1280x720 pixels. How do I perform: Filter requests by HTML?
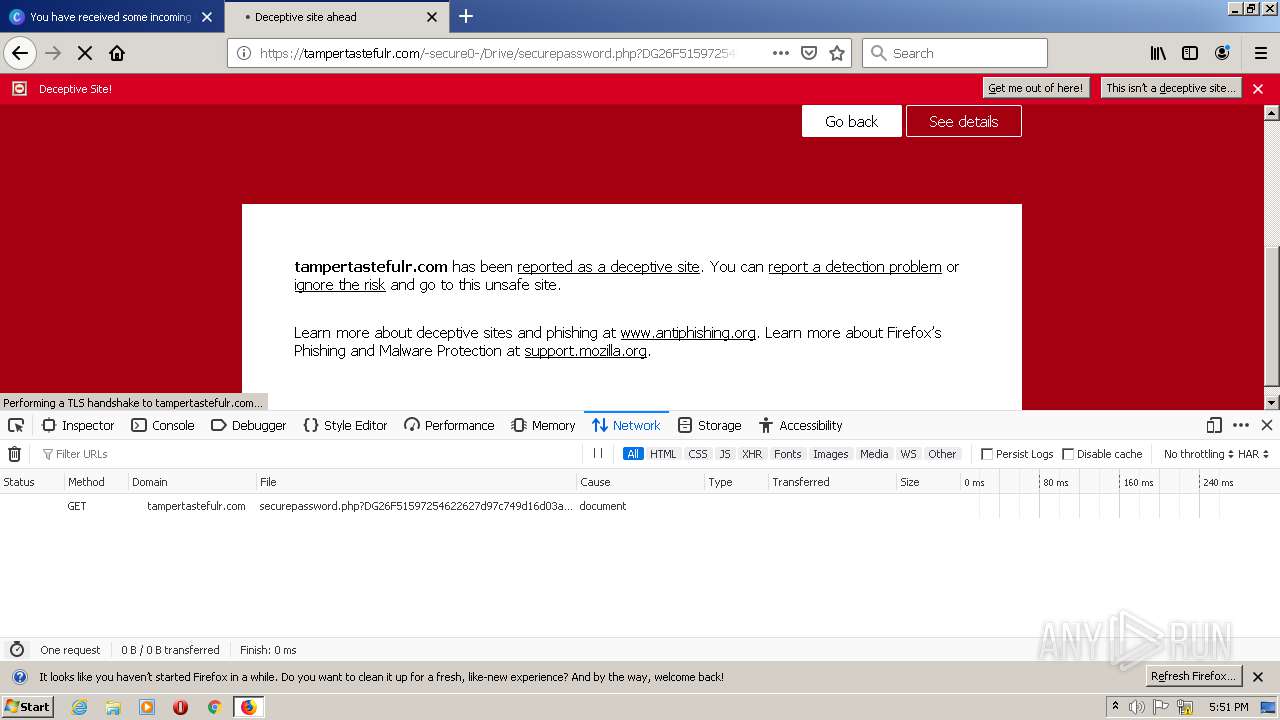pyautogui.click(x=663, y=454)
